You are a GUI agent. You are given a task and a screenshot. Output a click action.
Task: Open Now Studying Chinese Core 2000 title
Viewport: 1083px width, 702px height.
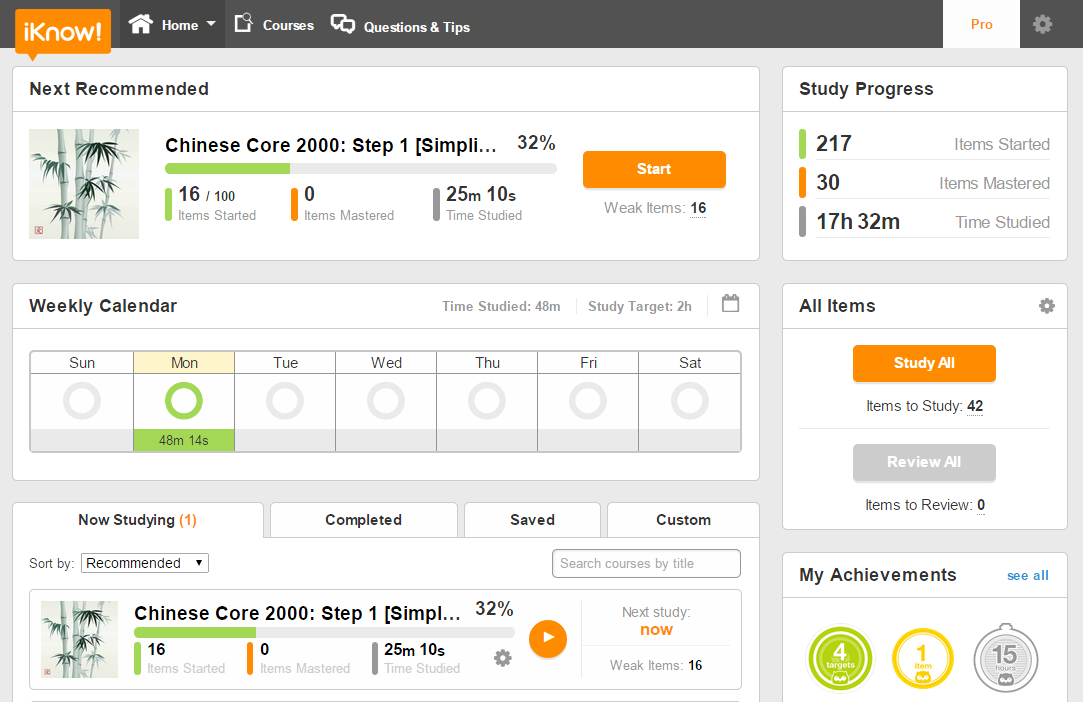pos(297,613)
